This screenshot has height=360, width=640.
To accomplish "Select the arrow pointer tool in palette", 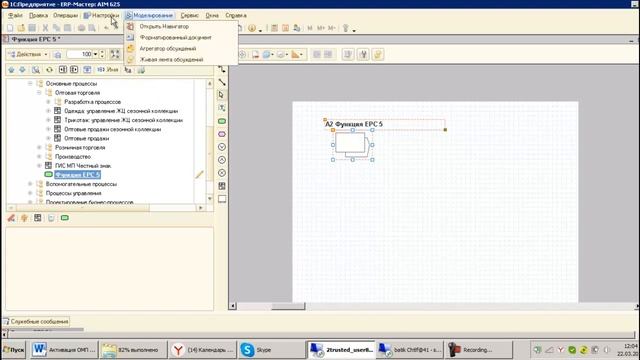I will pos(222,95).
